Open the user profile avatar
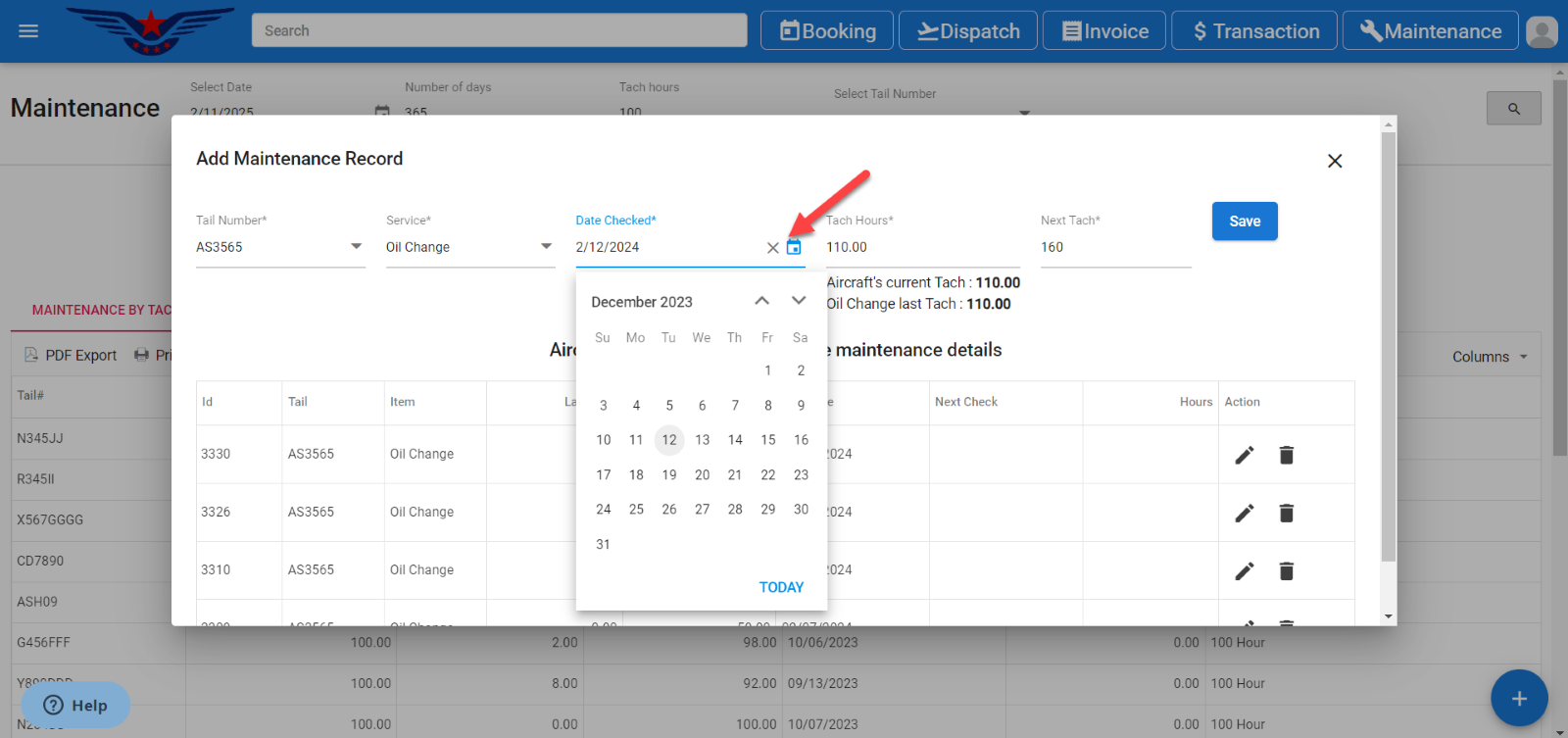This screenshot has height=738, width=1568. 1542,31
